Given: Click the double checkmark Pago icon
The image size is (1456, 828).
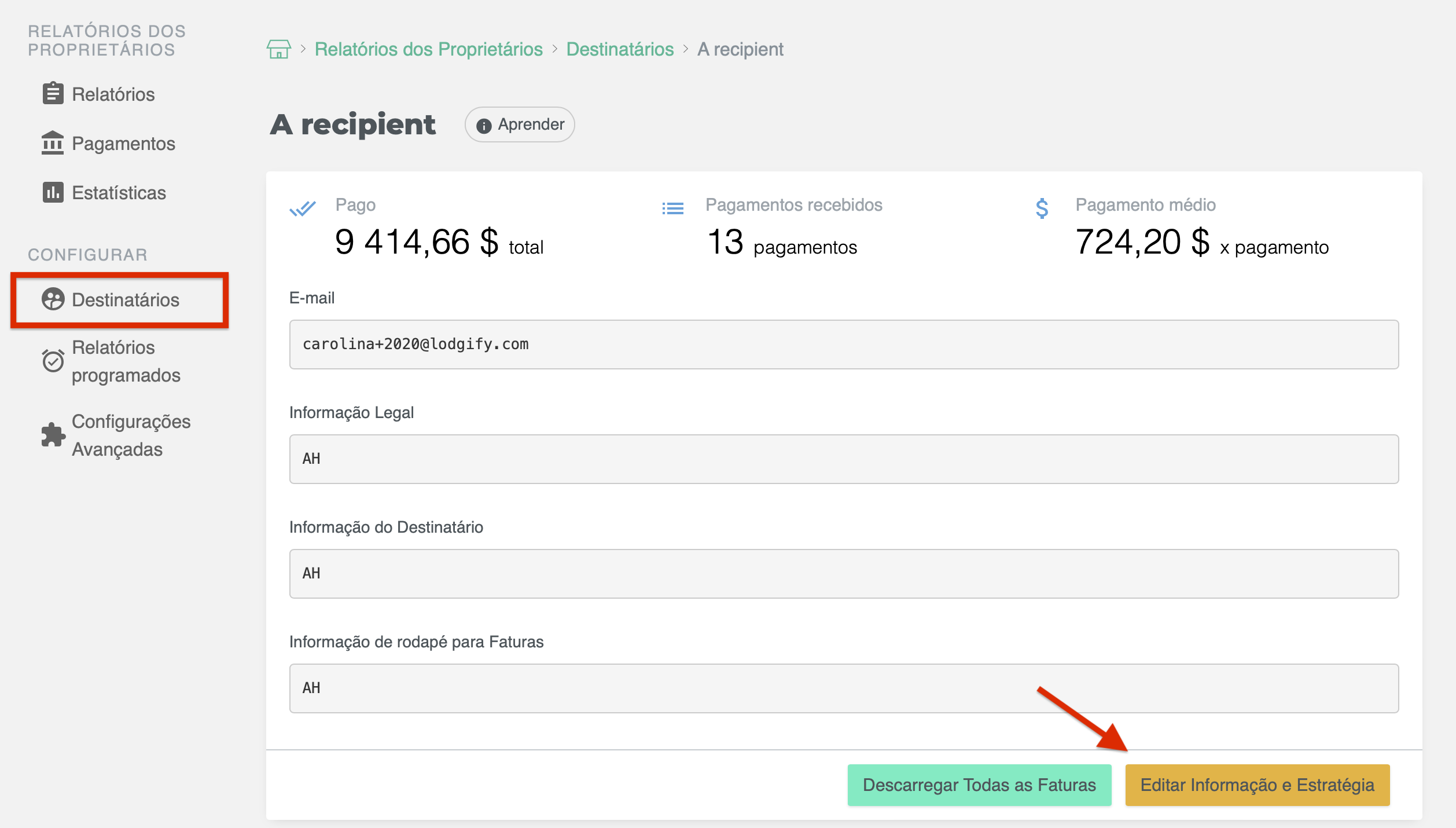Looking at the screenshot, I should (x=303, y=208).
